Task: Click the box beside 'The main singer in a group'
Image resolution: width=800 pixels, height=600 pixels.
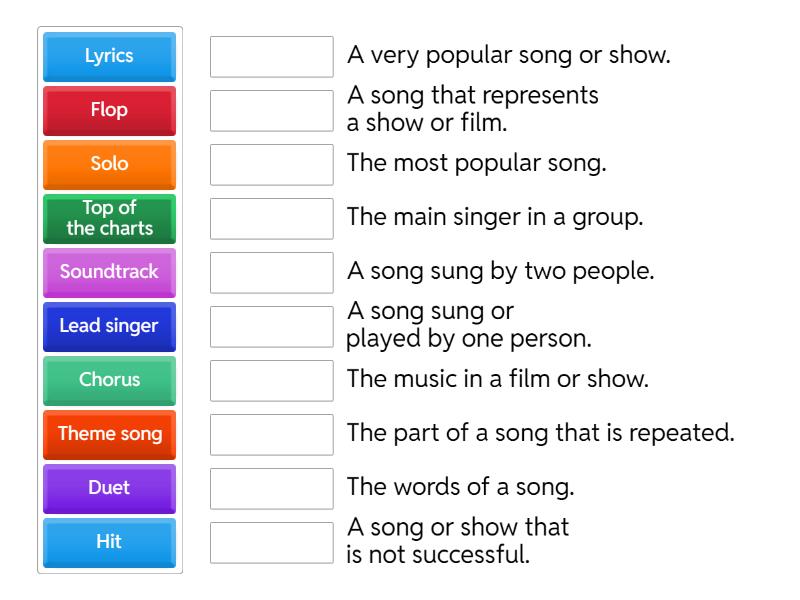Action: [x=271, y=218]
